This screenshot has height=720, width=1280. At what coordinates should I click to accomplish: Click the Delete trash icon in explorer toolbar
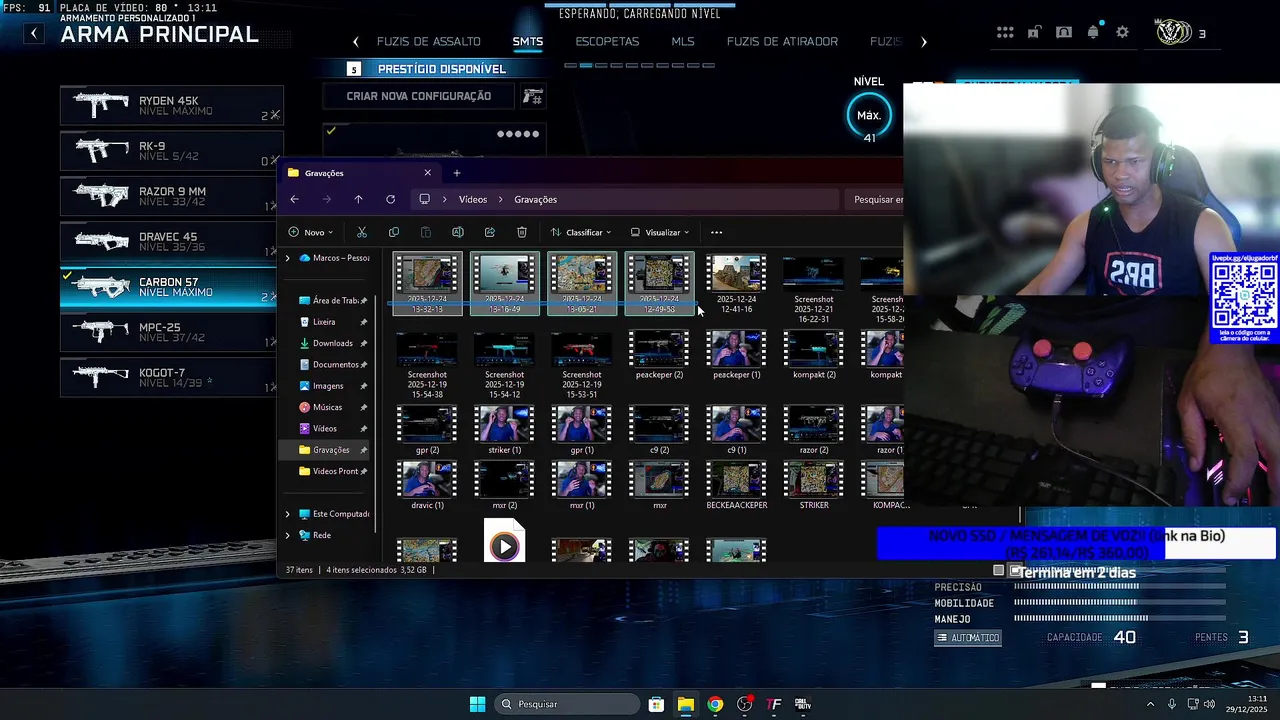[x=522, y=232]
